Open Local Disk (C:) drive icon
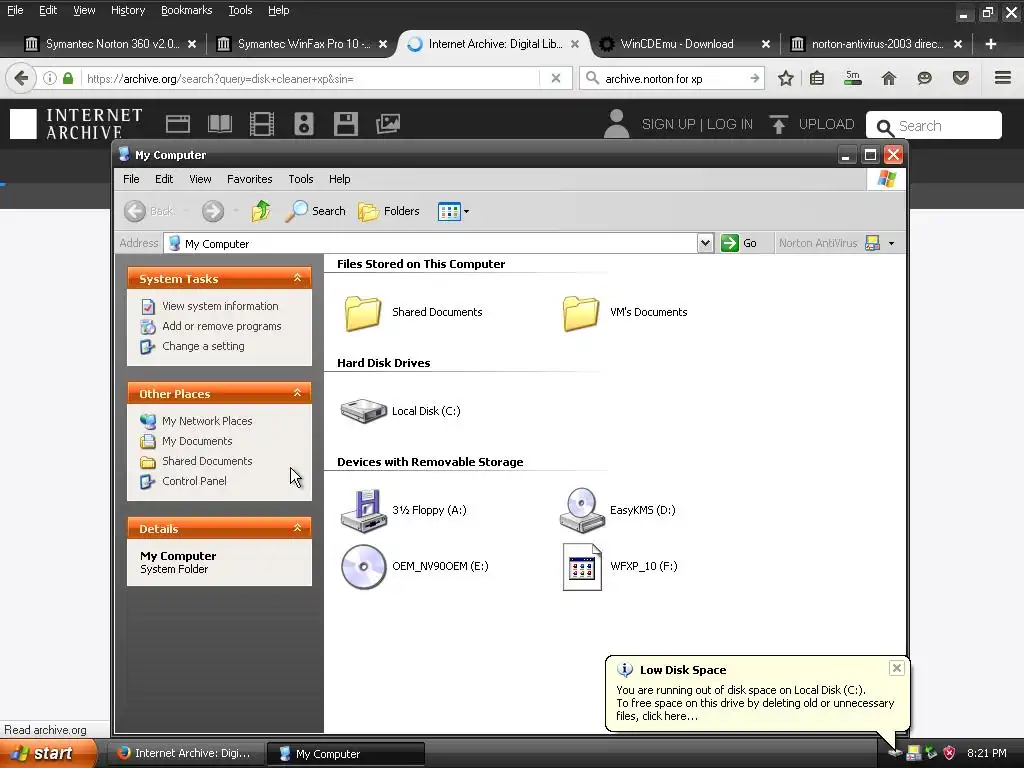Image resolution: width=1024 pixels, height=768 pixels. pyautogui.click(x=364, y=411)
